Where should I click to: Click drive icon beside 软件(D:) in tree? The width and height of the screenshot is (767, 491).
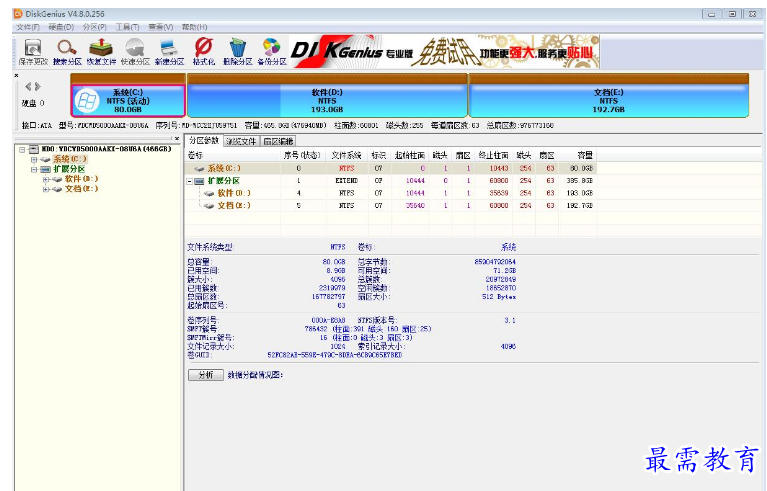(57, 179)
